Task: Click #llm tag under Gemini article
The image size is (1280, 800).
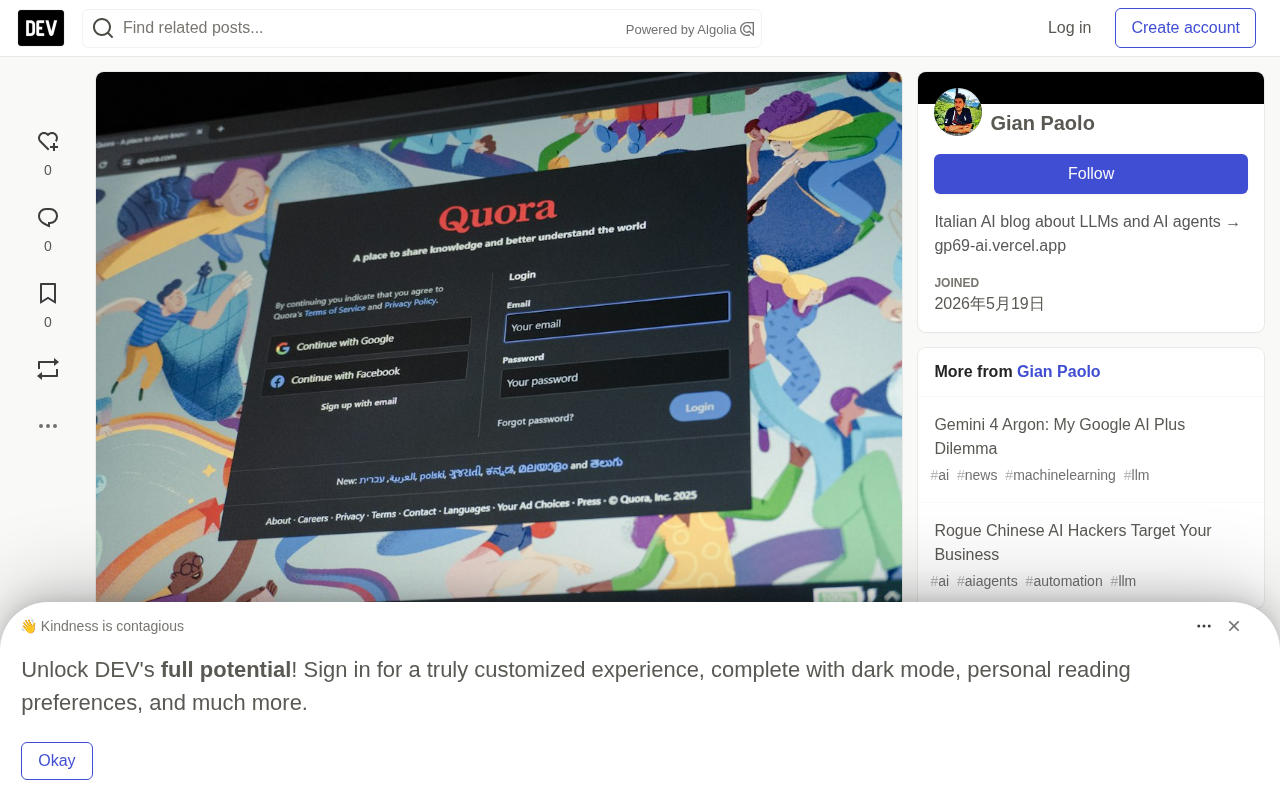Action: (1136, 475)
